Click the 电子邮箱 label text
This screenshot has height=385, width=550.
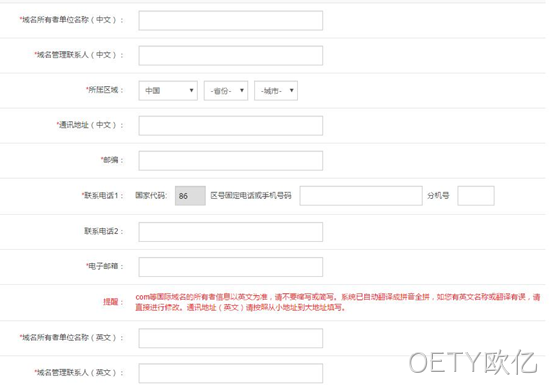[104, 266]
